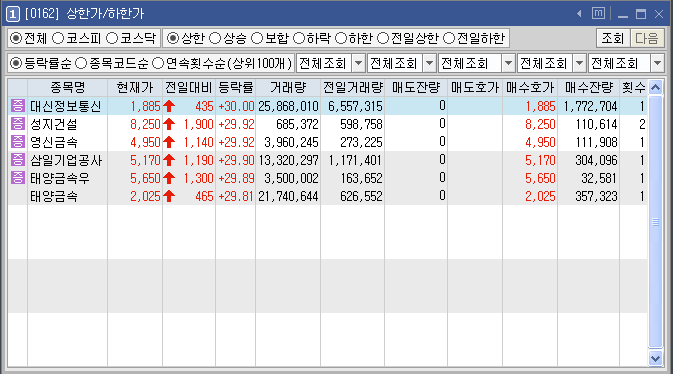The image size is (673, 374).
Task: Select the 전일하한 radio button
Action: point(449,38)
